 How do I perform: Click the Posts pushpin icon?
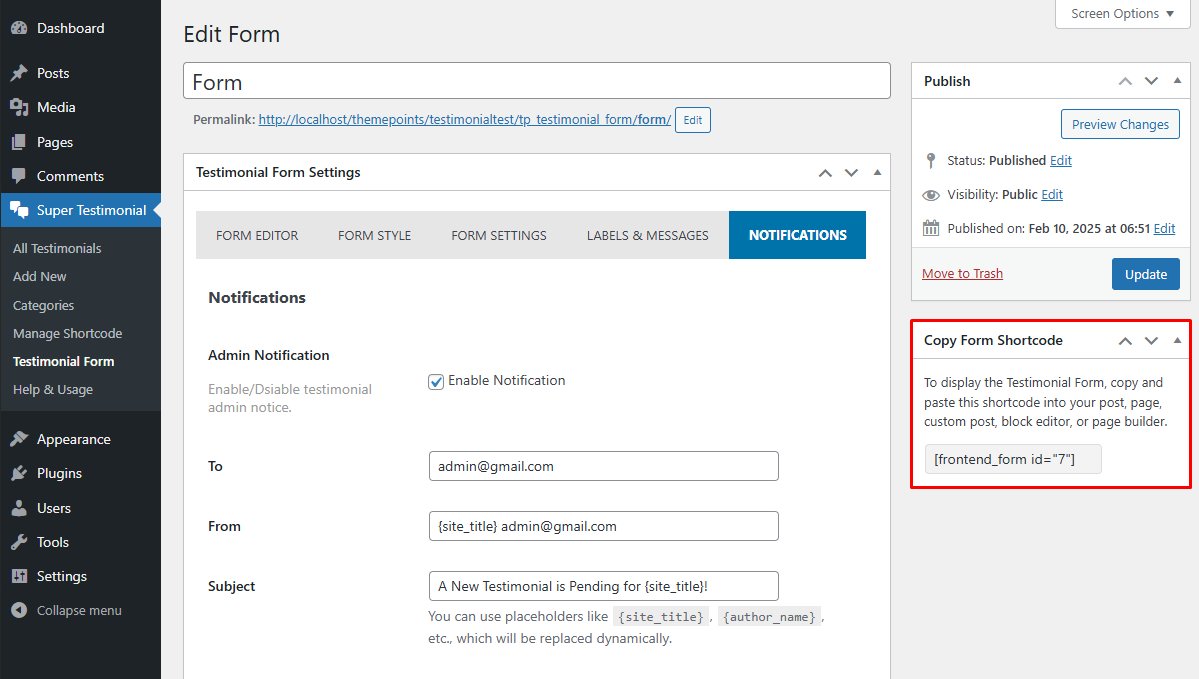[x=19, y=73]
